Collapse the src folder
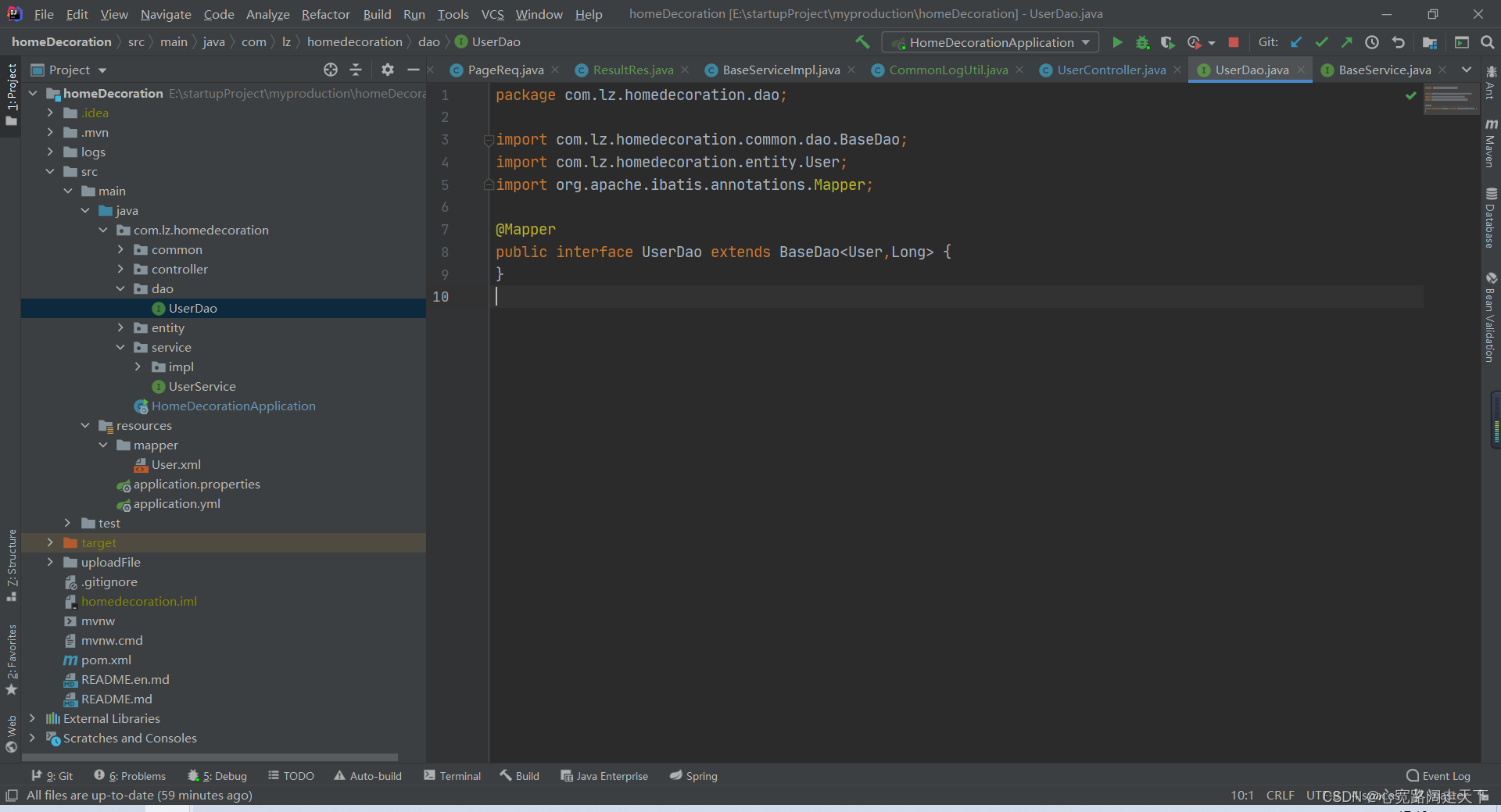This screenshot has height=812, width=1501. (50, 171)
